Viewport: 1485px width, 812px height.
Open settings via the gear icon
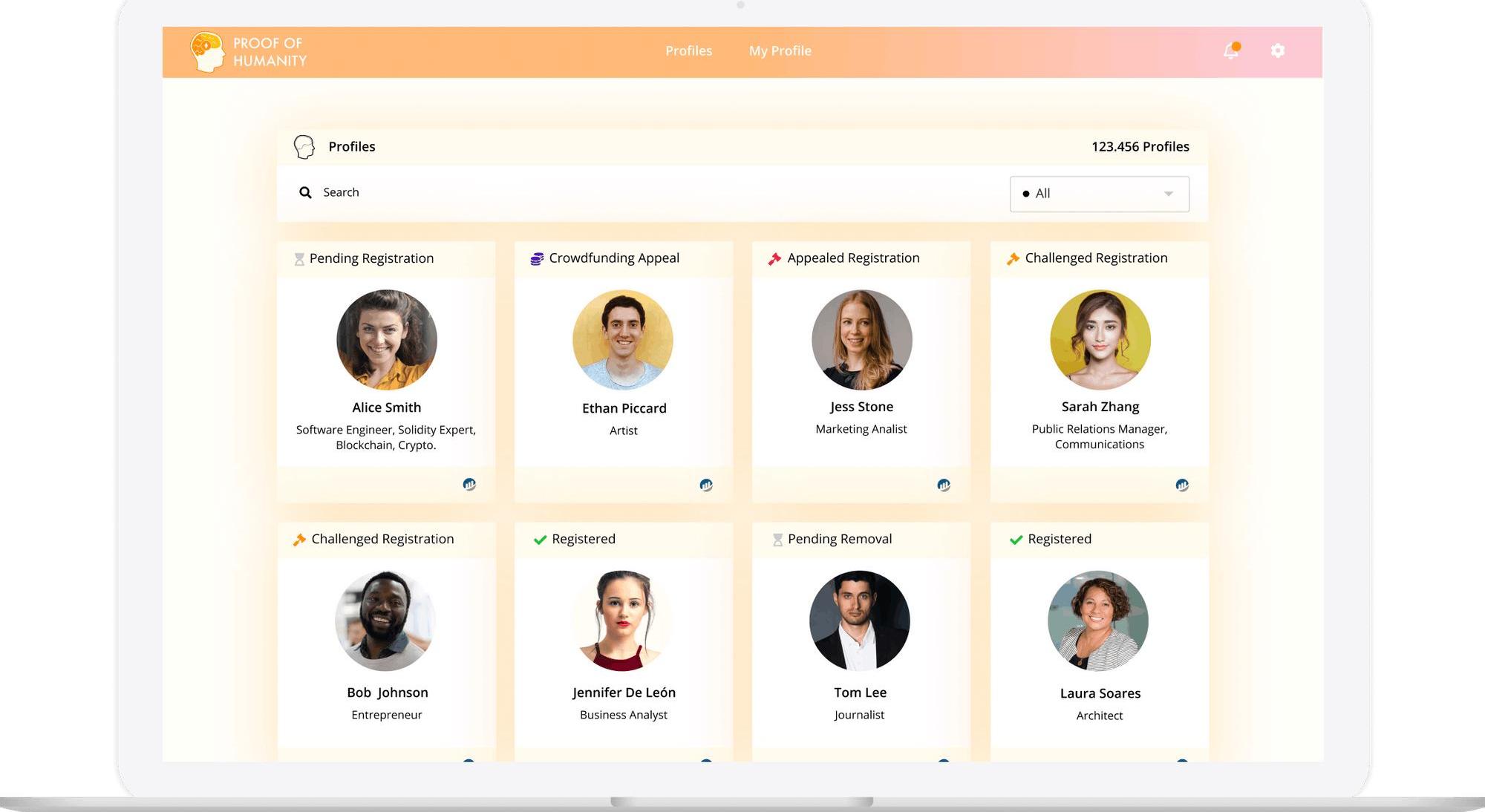click(x=1277, y=50)
